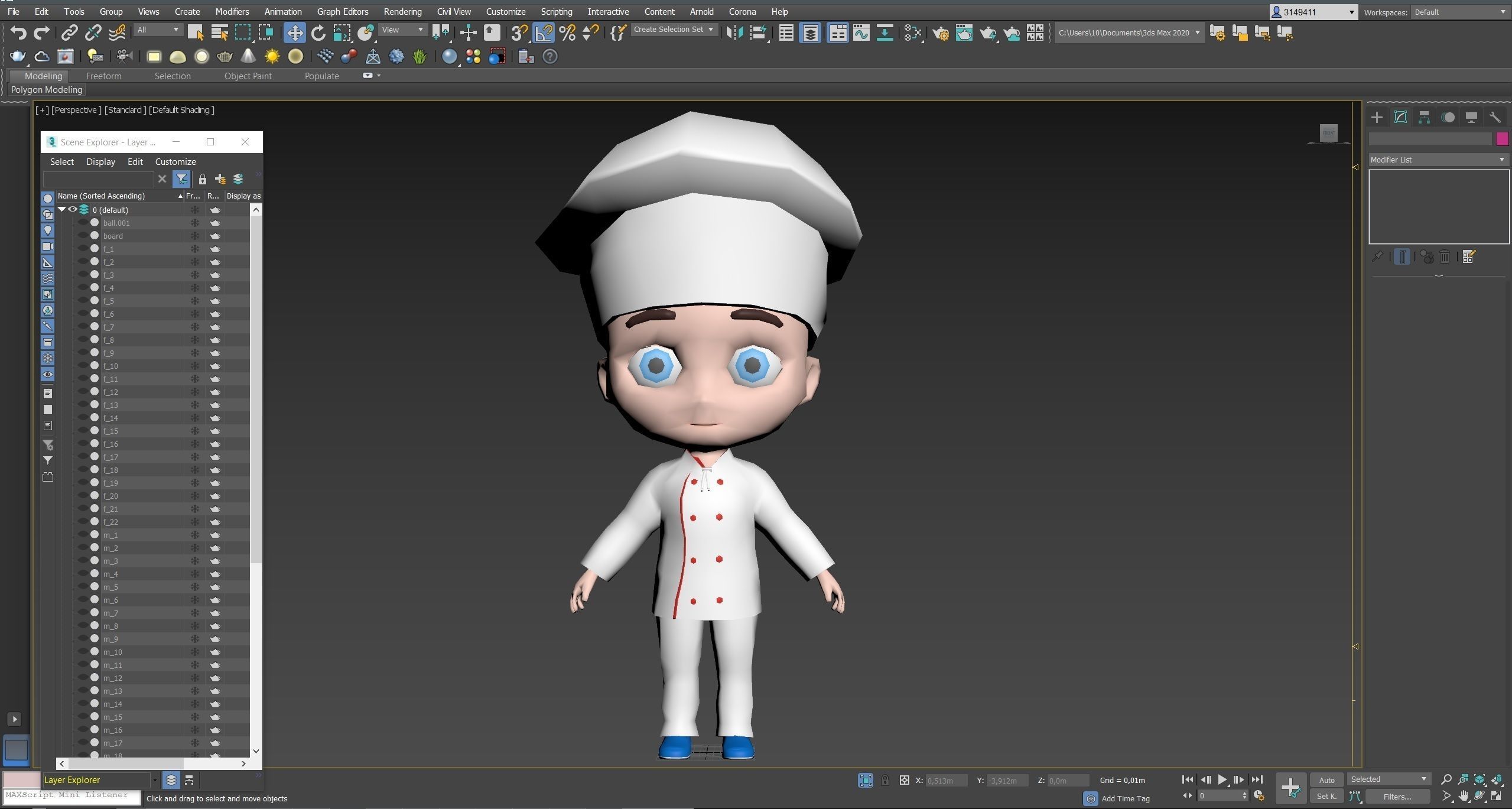
Task: Open the Create Selection Set dropdown
Action: pyautogui.click(x=674, y=30)
